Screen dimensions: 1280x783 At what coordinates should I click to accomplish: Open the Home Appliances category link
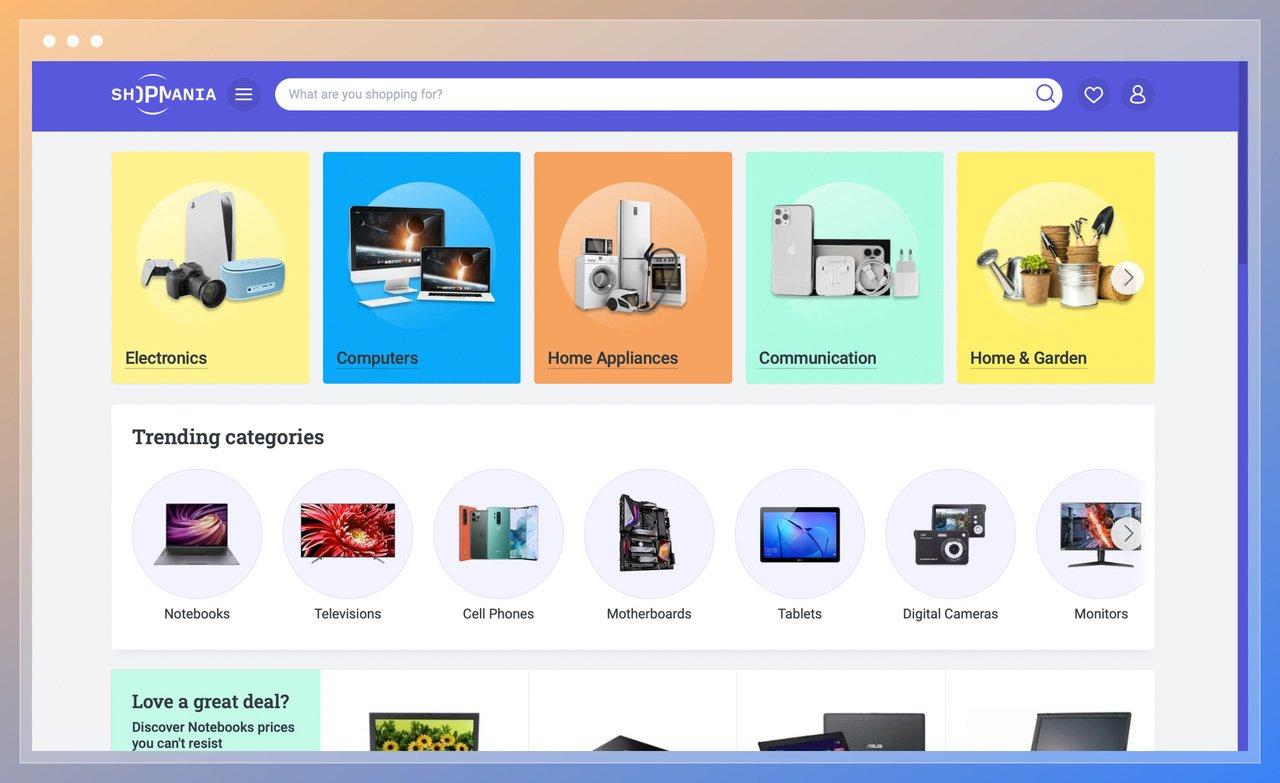(612, 357)
